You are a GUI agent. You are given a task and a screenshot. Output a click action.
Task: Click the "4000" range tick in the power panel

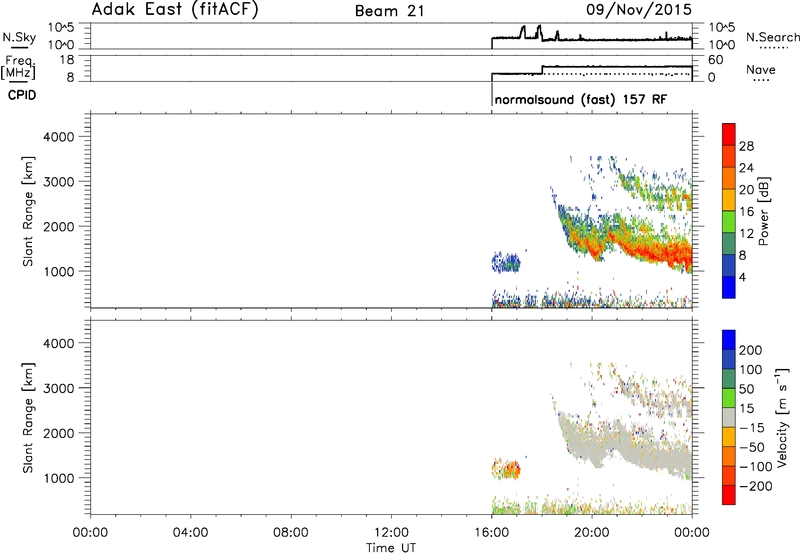pyautogui.click(x=58, y=137)
